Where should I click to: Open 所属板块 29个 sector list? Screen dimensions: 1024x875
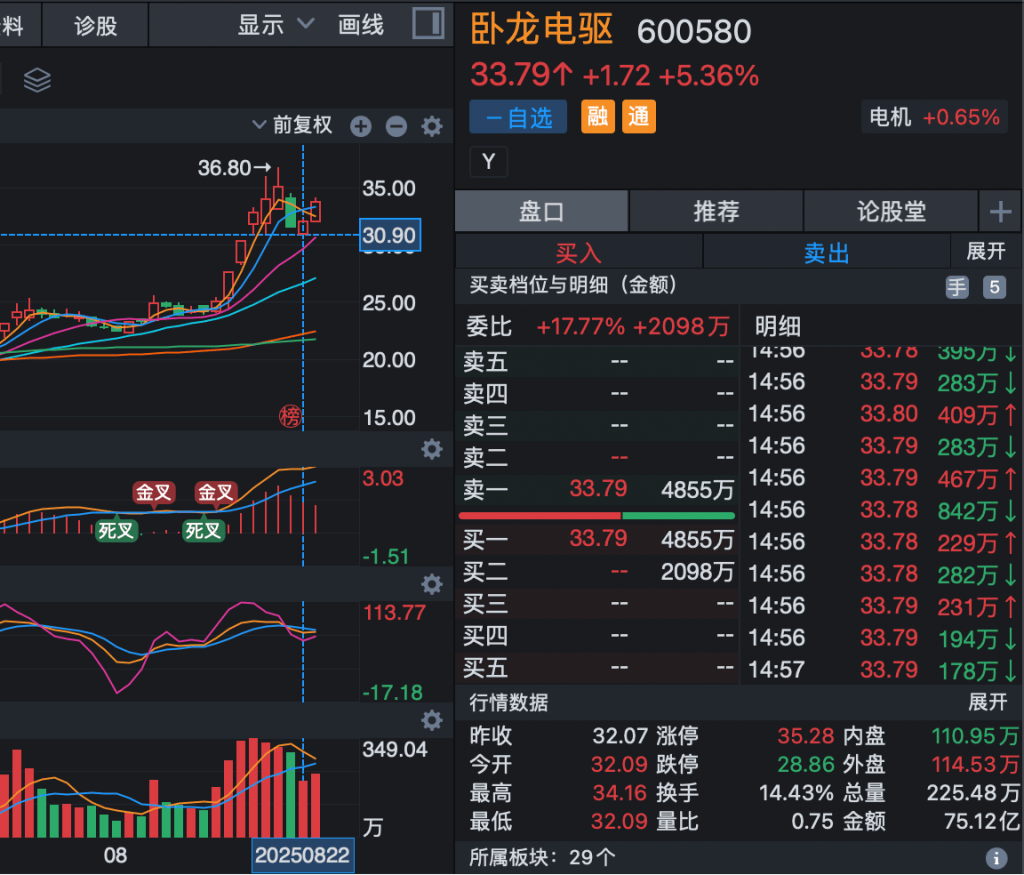click(x=542, y=857)
